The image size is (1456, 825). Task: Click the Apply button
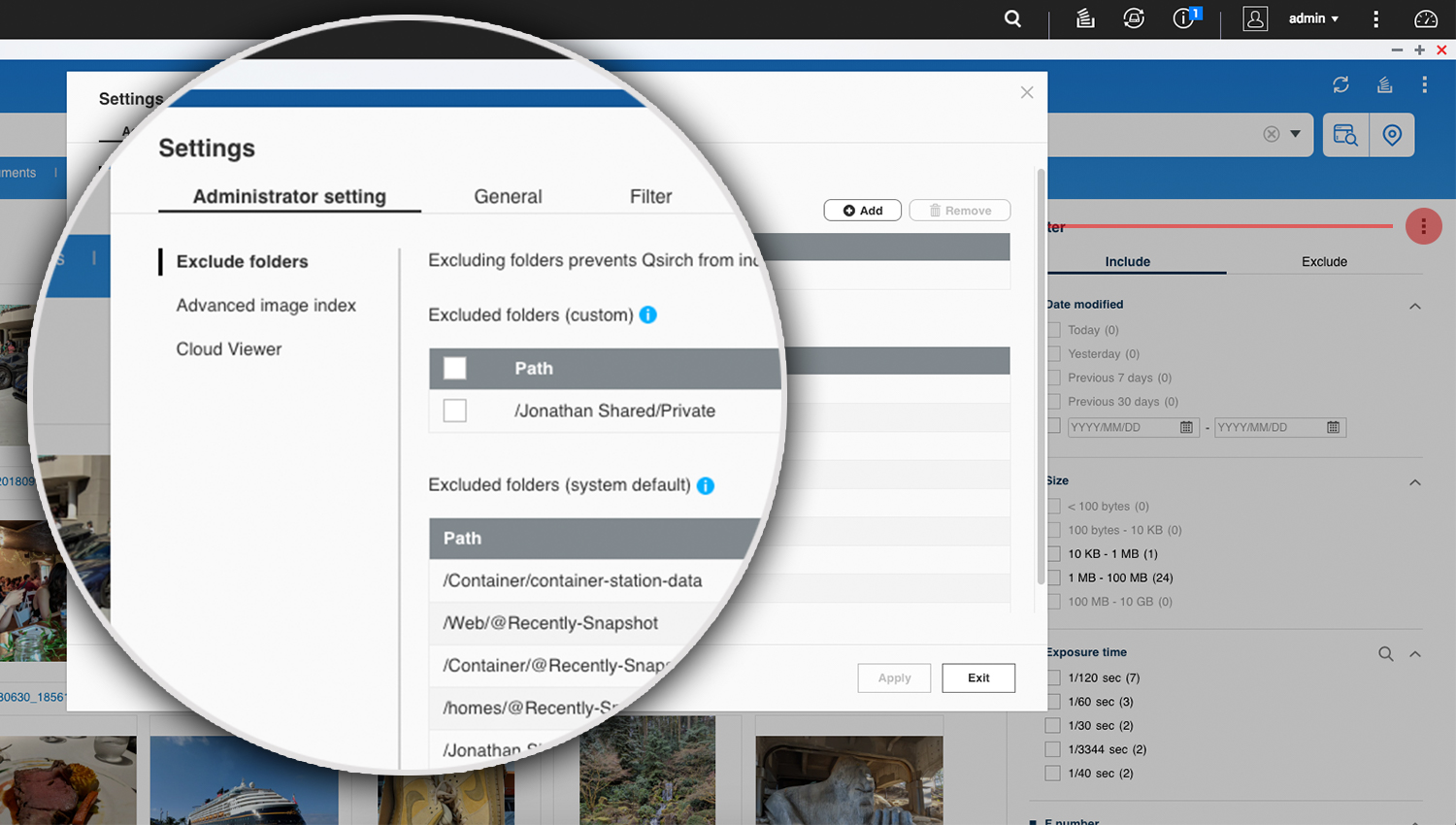(894, 677)
